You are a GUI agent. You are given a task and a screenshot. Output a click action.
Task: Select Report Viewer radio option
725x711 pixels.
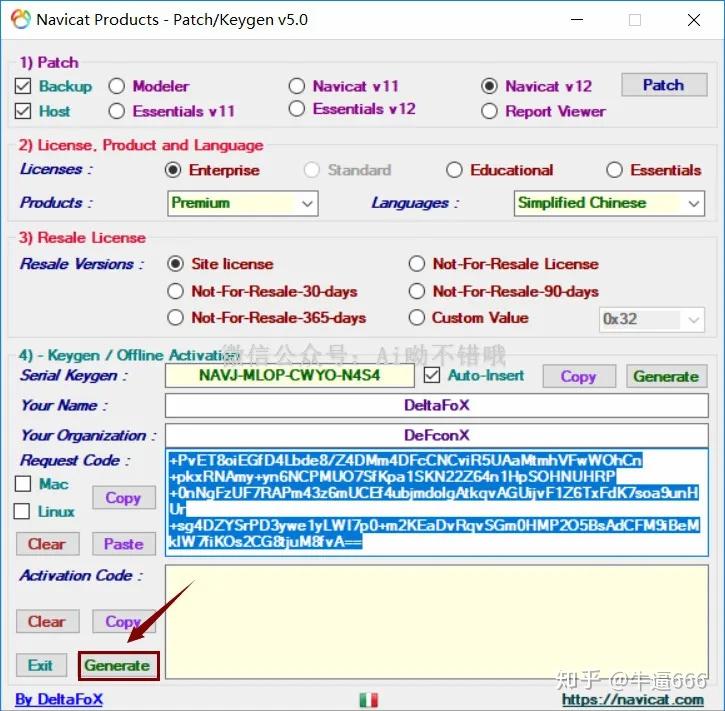point(489,111)
